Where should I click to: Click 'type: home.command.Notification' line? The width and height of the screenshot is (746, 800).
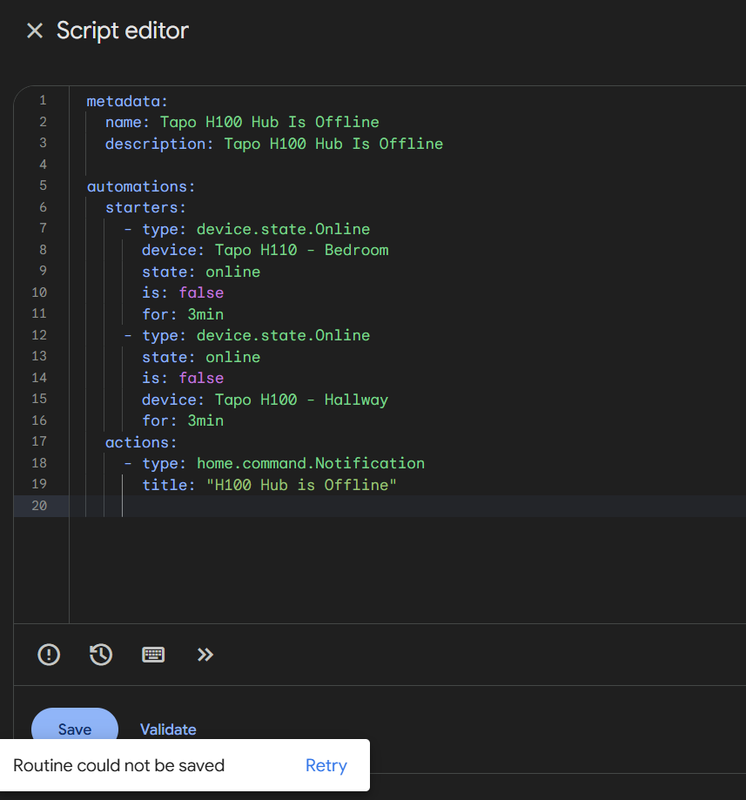click(284, 463)
